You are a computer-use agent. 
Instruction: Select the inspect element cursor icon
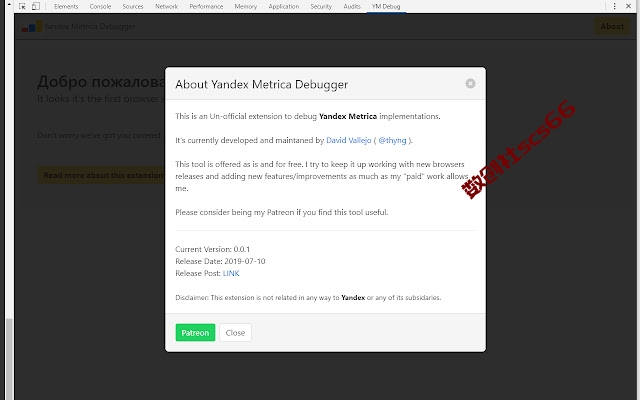tap(22, 6)
